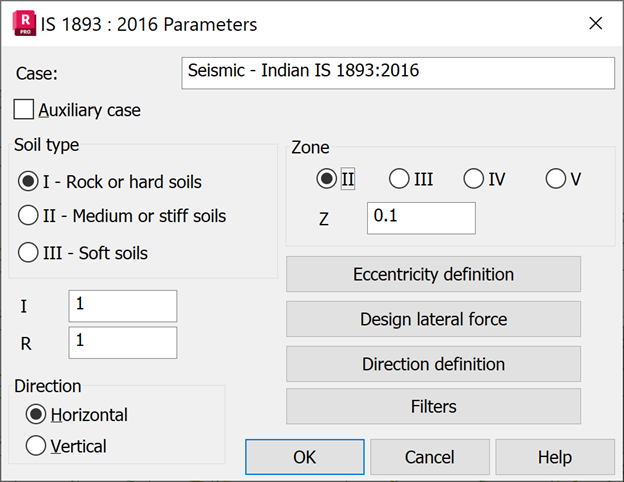Choose Zone V radio button

click(556, 180)
